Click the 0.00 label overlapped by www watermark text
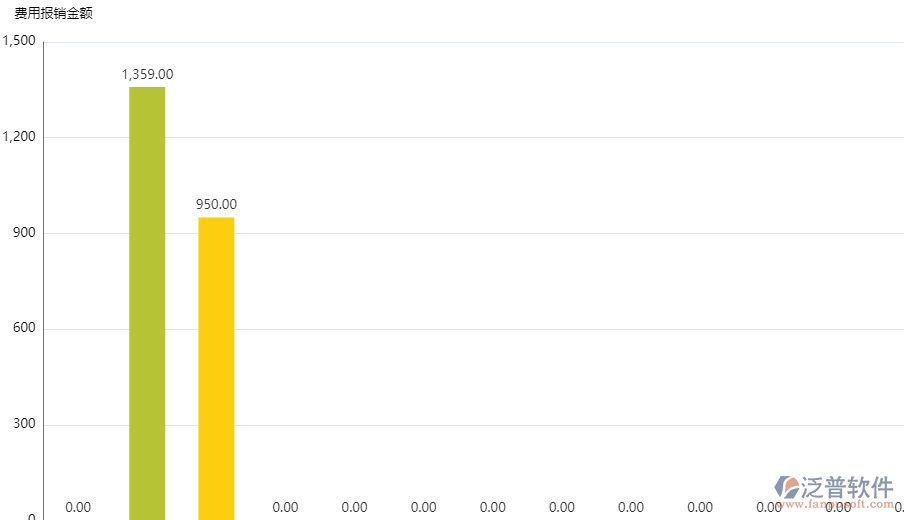 tap(769, 507)
